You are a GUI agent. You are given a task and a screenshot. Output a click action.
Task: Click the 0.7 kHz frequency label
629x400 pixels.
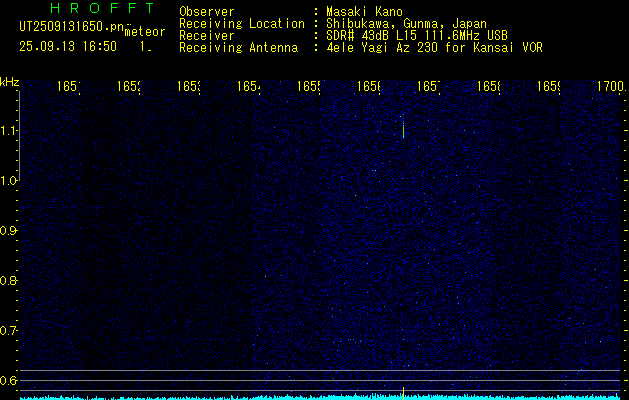(x=7, y=331)
